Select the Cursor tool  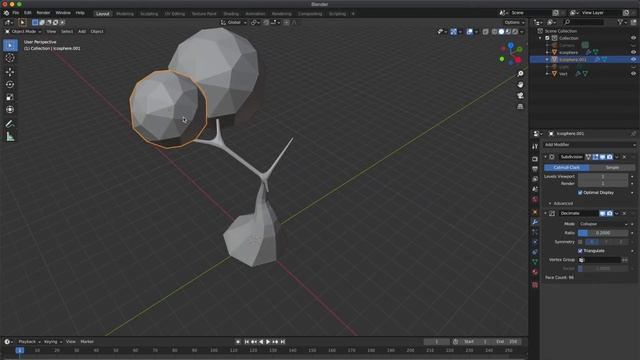[10, 58]
